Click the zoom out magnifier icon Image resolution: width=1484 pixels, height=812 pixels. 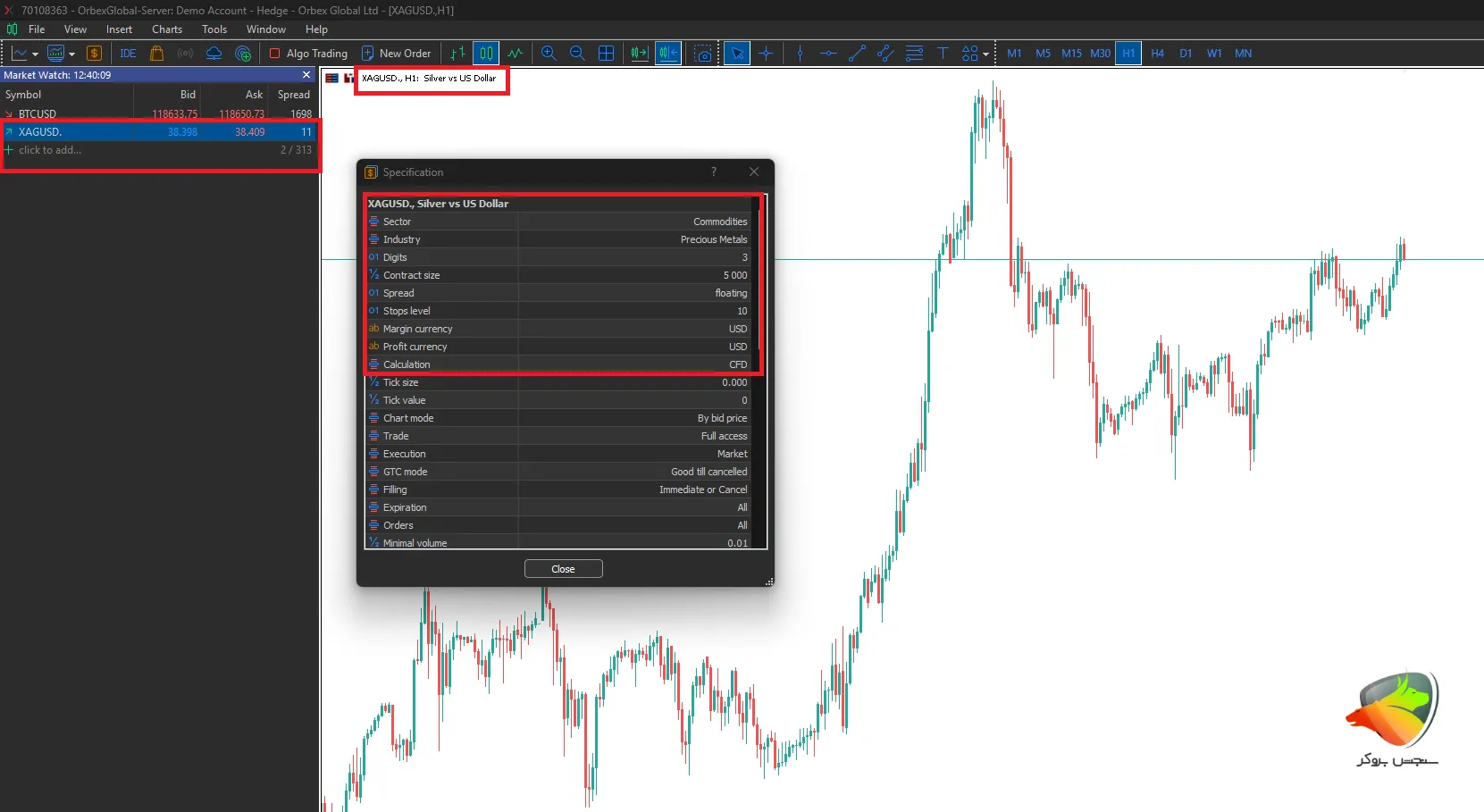pyautogui.click(x=577, y=54)
